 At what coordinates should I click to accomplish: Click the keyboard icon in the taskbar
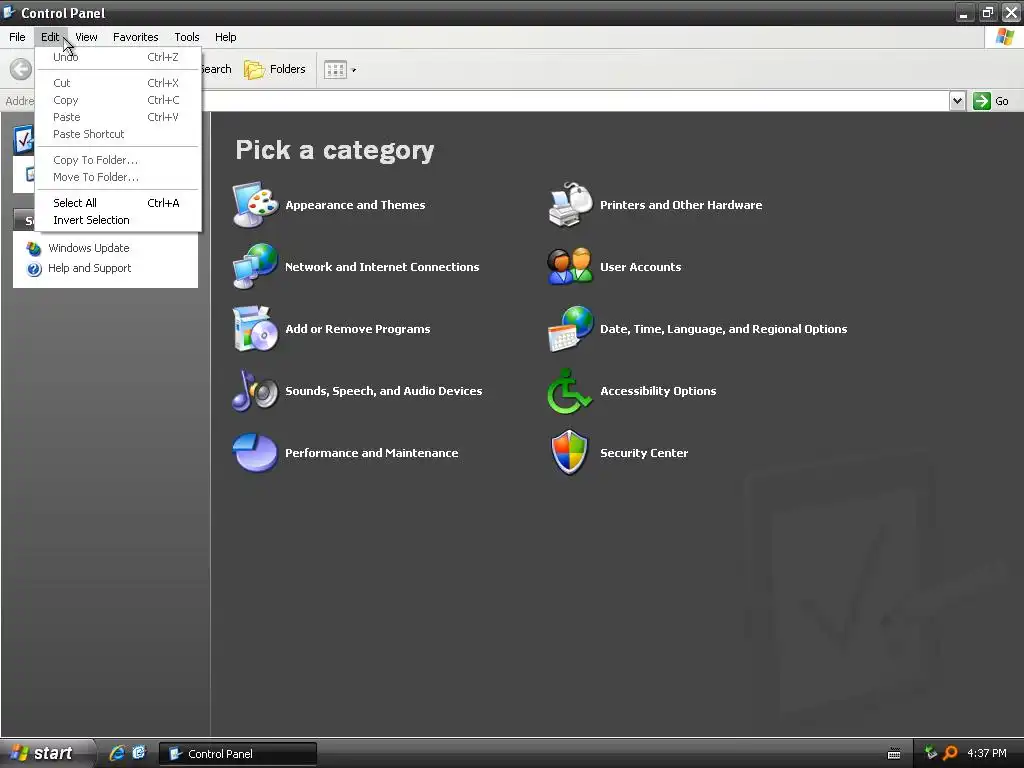coord(894,754)
